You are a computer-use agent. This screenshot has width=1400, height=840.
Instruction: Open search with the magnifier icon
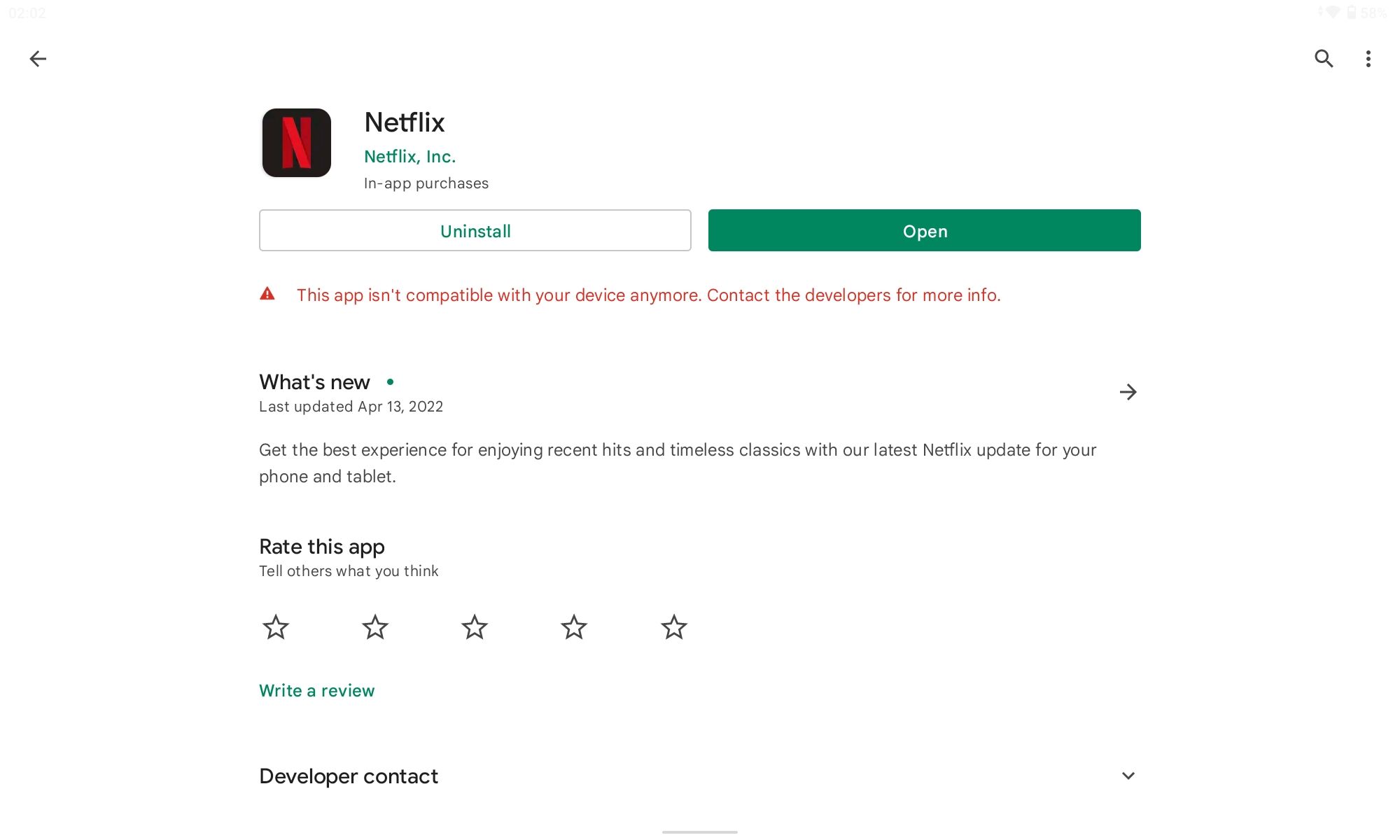[x=1324, y=59]
